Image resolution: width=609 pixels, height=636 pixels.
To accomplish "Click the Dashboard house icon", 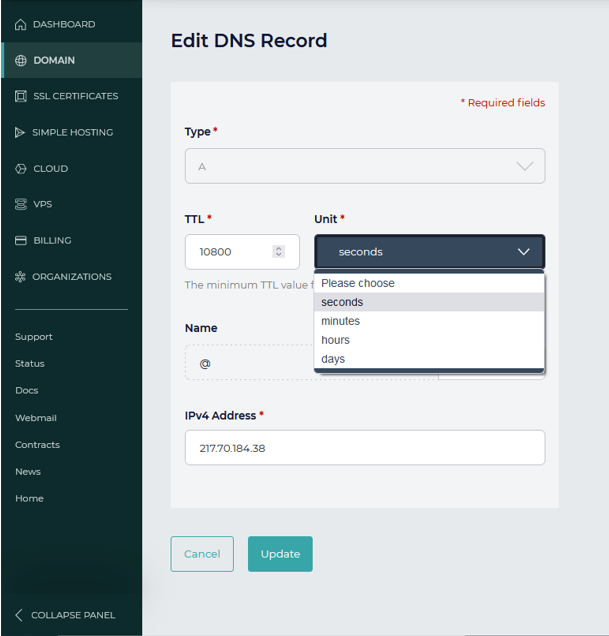I will pos(20,24).
